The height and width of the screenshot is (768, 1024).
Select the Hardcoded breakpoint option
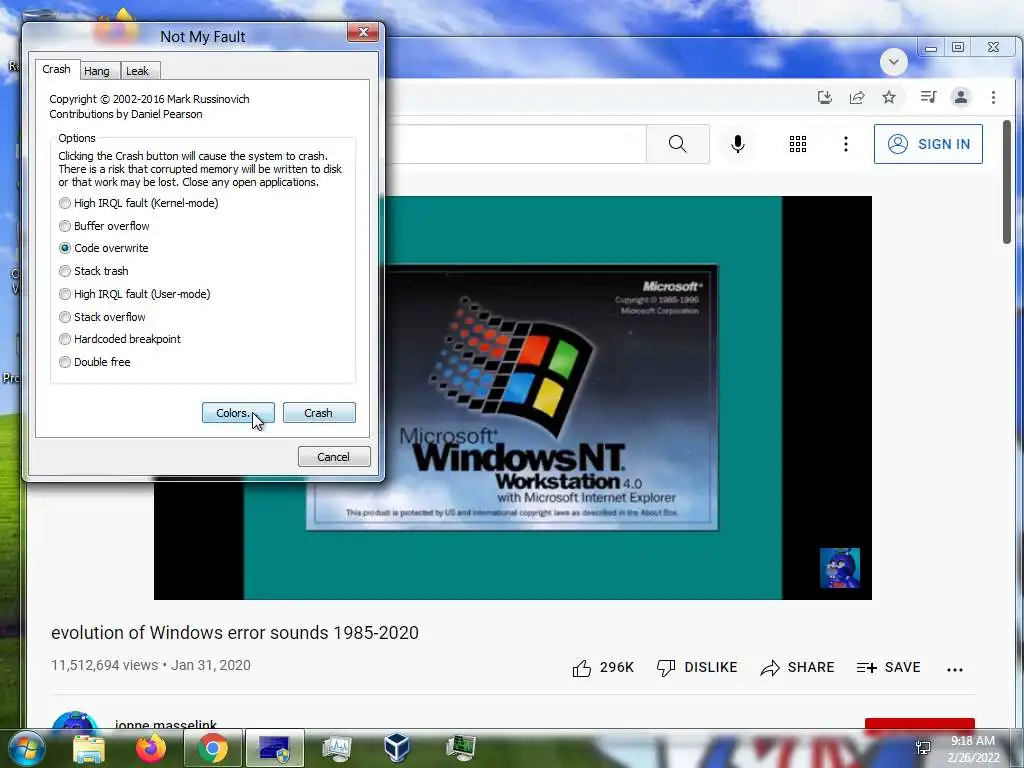pyautogui.click(x=120, y=339)
